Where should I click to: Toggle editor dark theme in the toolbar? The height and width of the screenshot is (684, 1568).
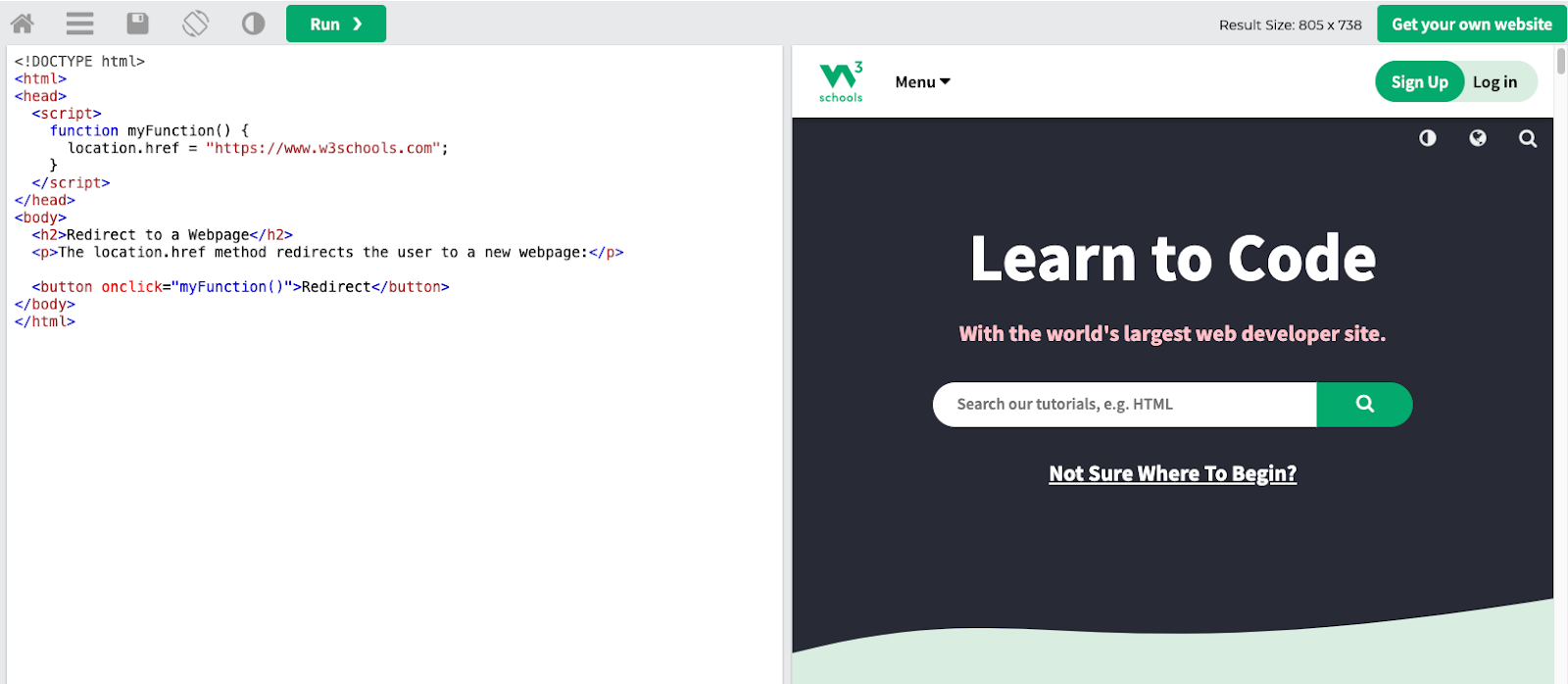tap(253, 24)
